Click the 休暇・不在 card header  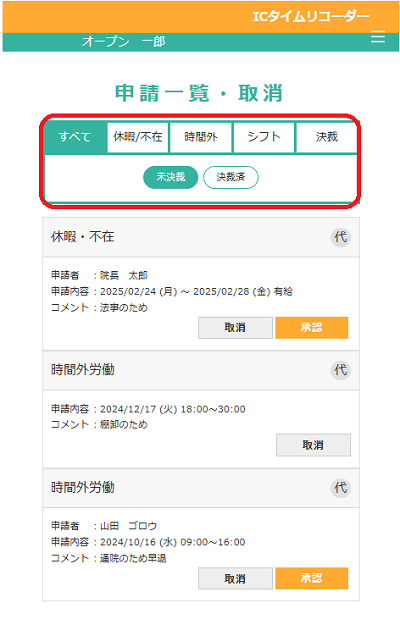click(201, 237)
